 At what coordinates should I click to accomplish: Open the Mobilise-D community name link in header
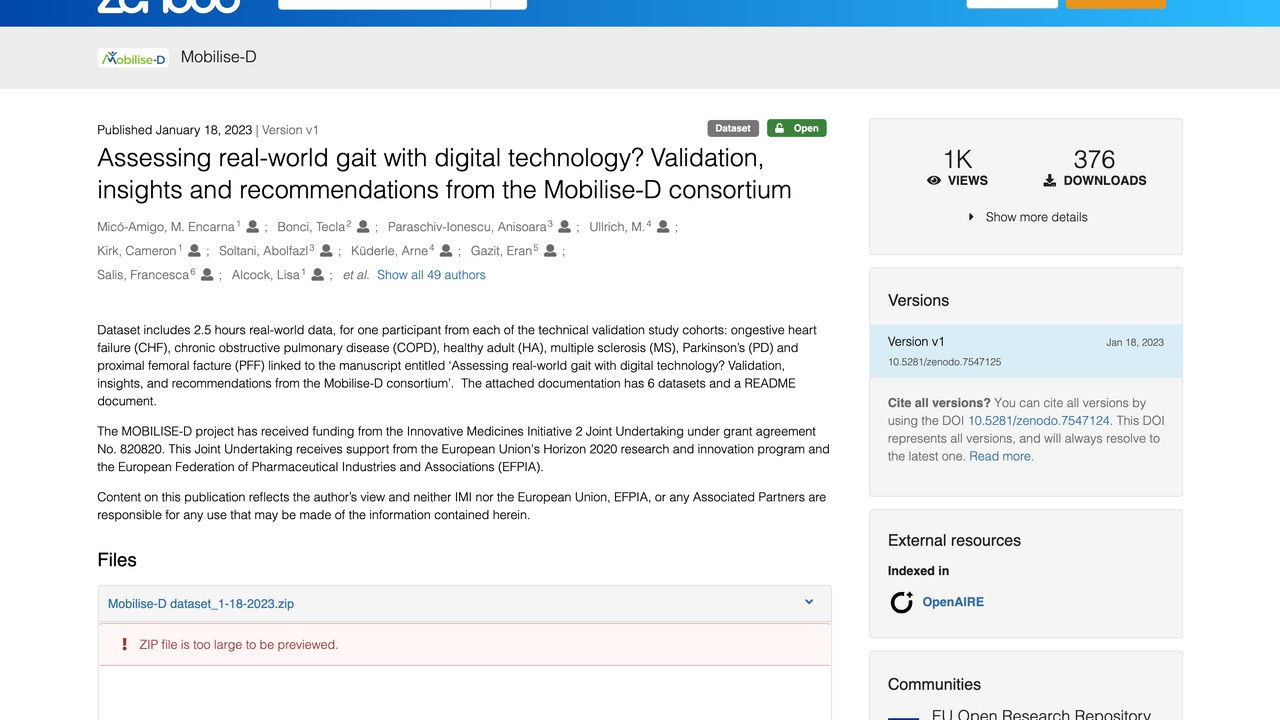219,57
